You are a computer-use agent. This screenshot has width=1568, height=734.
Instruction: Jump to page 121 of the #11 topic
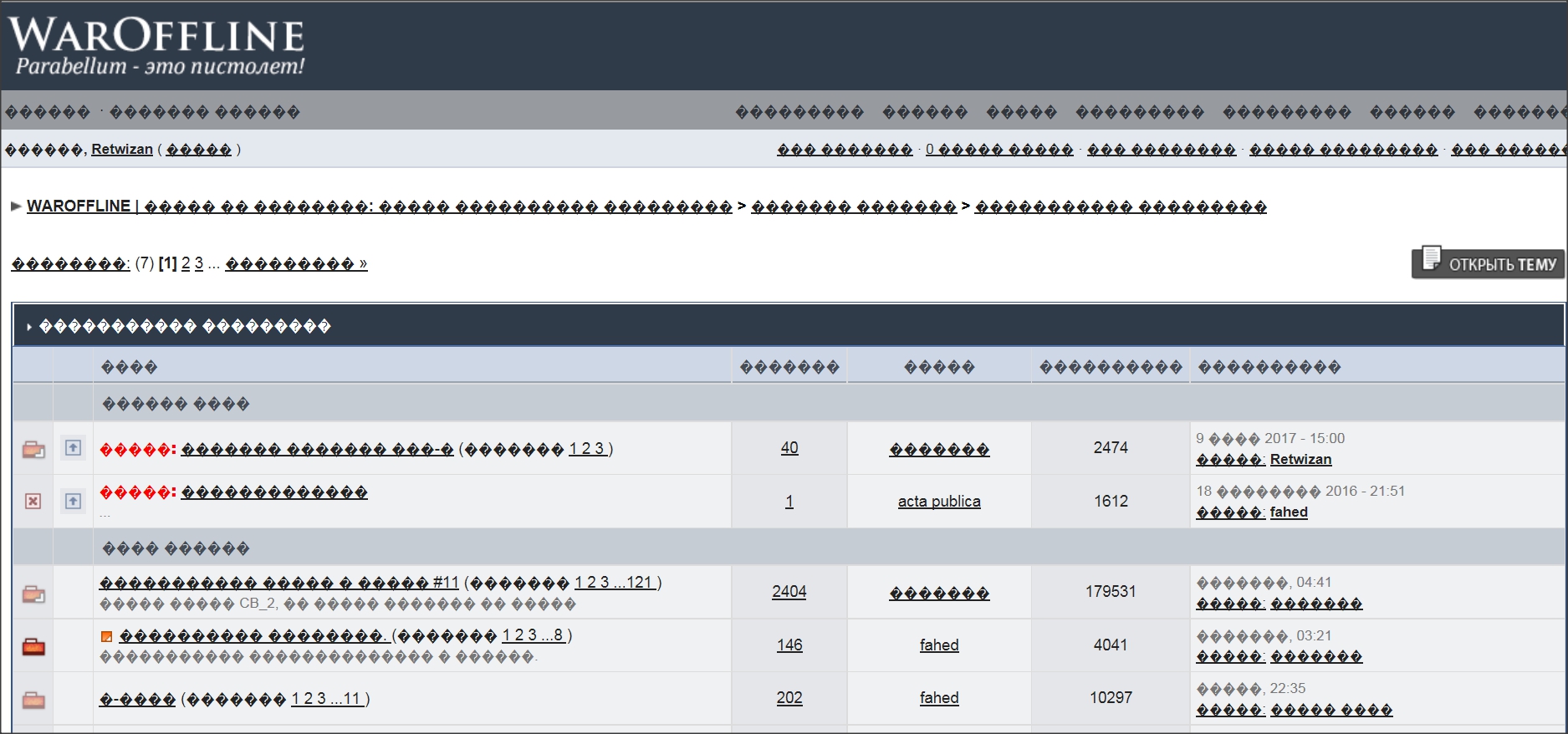(641, 582)
